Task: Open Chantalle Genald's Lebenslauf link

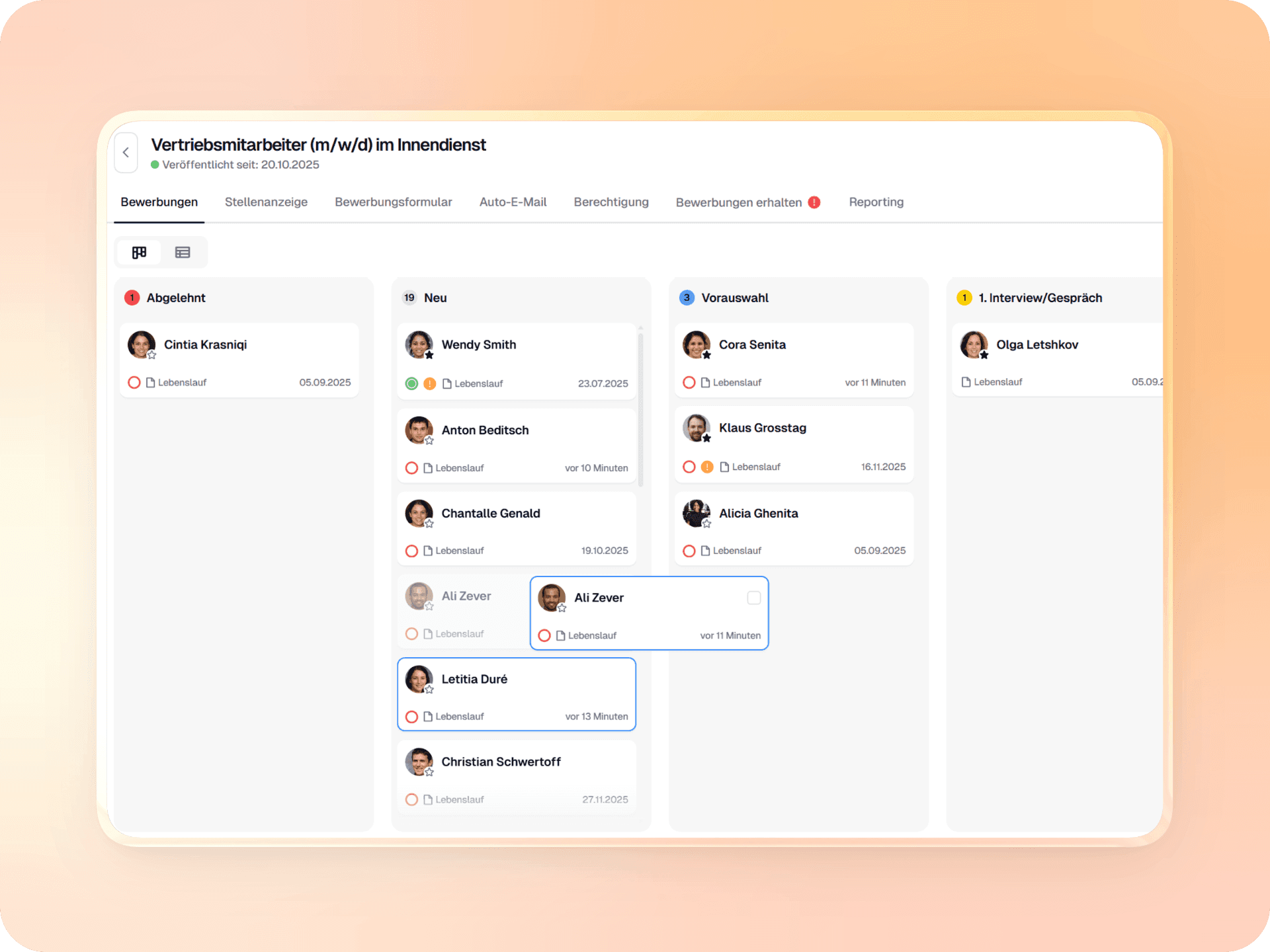Action: (459, 551)
